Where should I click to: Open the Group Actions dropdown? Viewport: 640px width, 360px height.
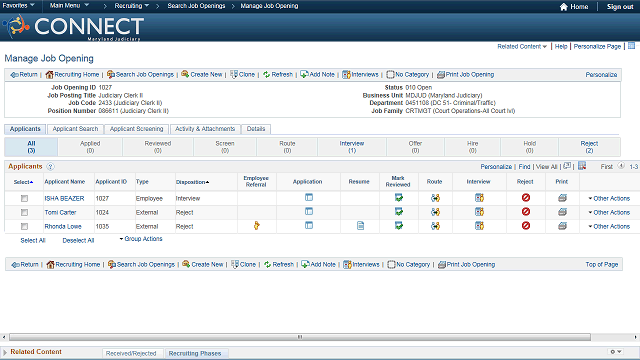click(x=141, y=239)
